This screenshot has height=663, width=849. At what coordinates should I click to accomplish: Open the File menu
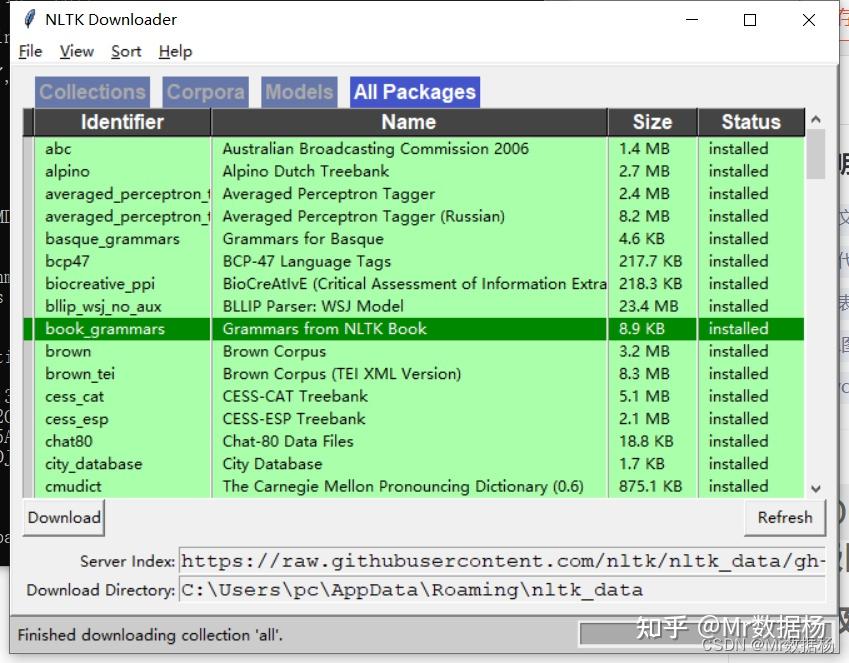[x=30, y=51]
